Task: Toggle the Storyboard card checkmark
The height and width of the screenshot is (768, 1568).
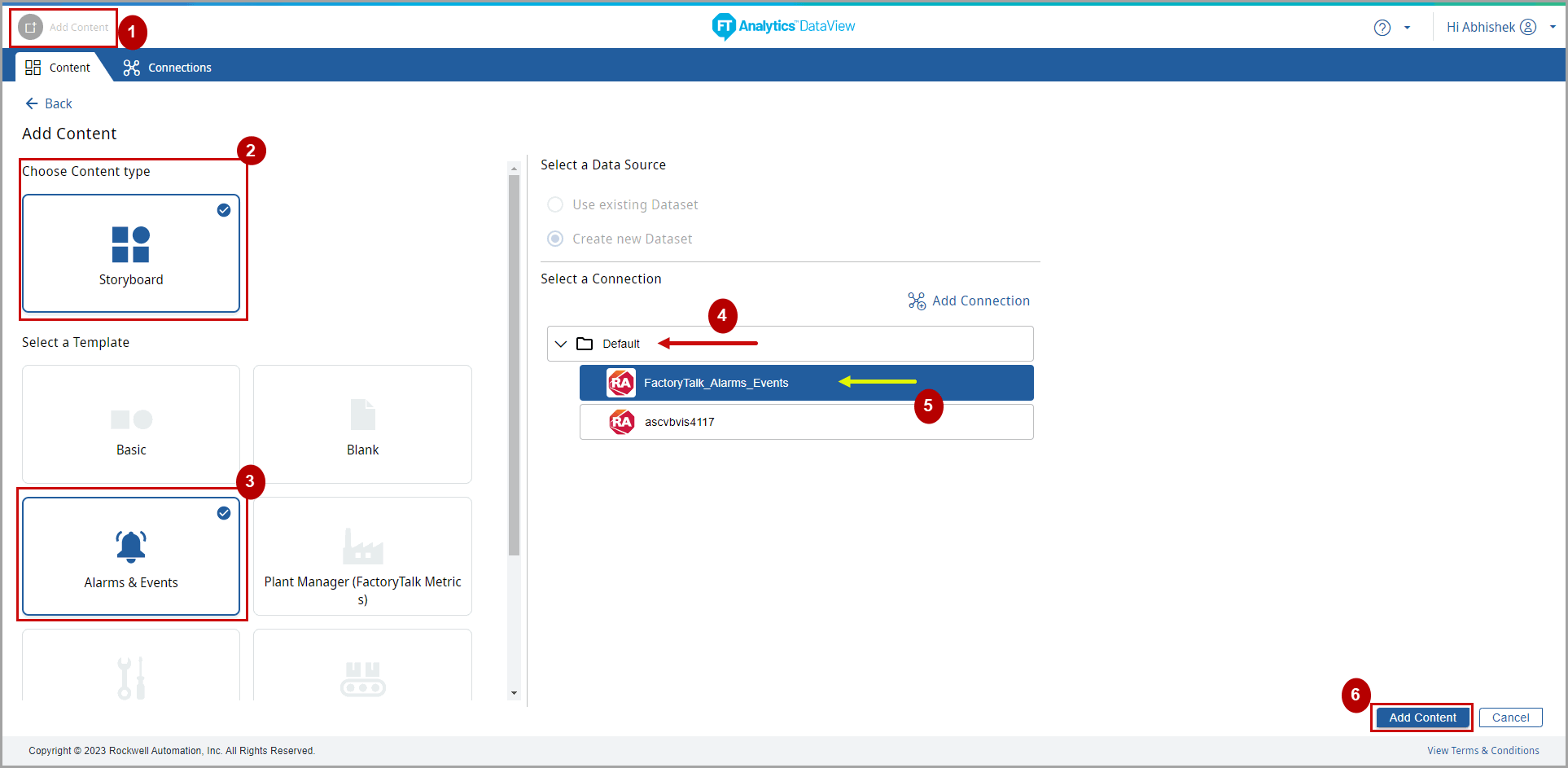Action: [x=224, y=210]
